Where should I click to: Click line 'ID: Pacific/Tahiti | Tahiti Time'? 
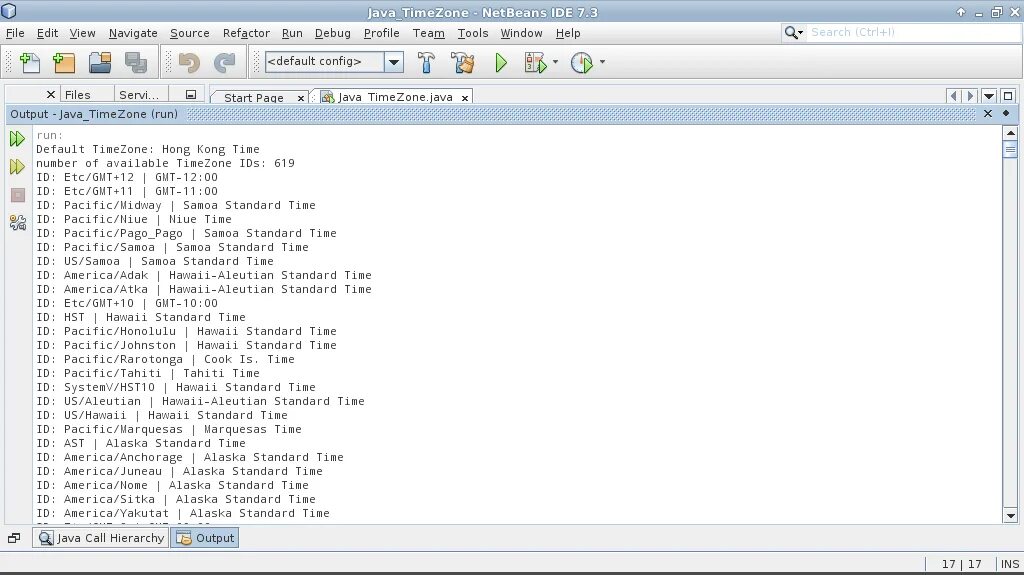point(148,373)
